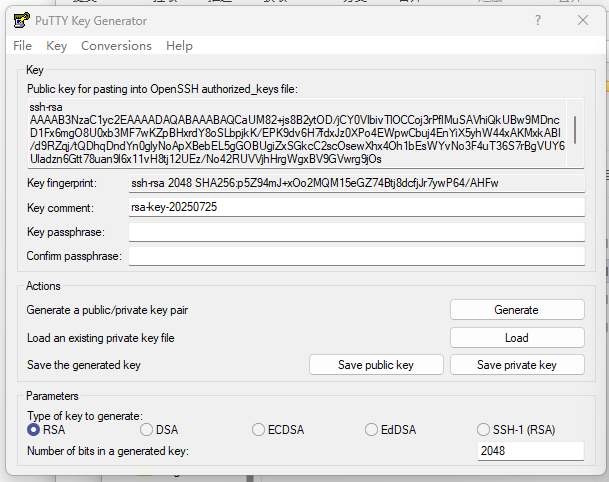The image size is (609, 482).
Task: Select the SSH-1 (RSA) key type
Action: pos(485,430)
